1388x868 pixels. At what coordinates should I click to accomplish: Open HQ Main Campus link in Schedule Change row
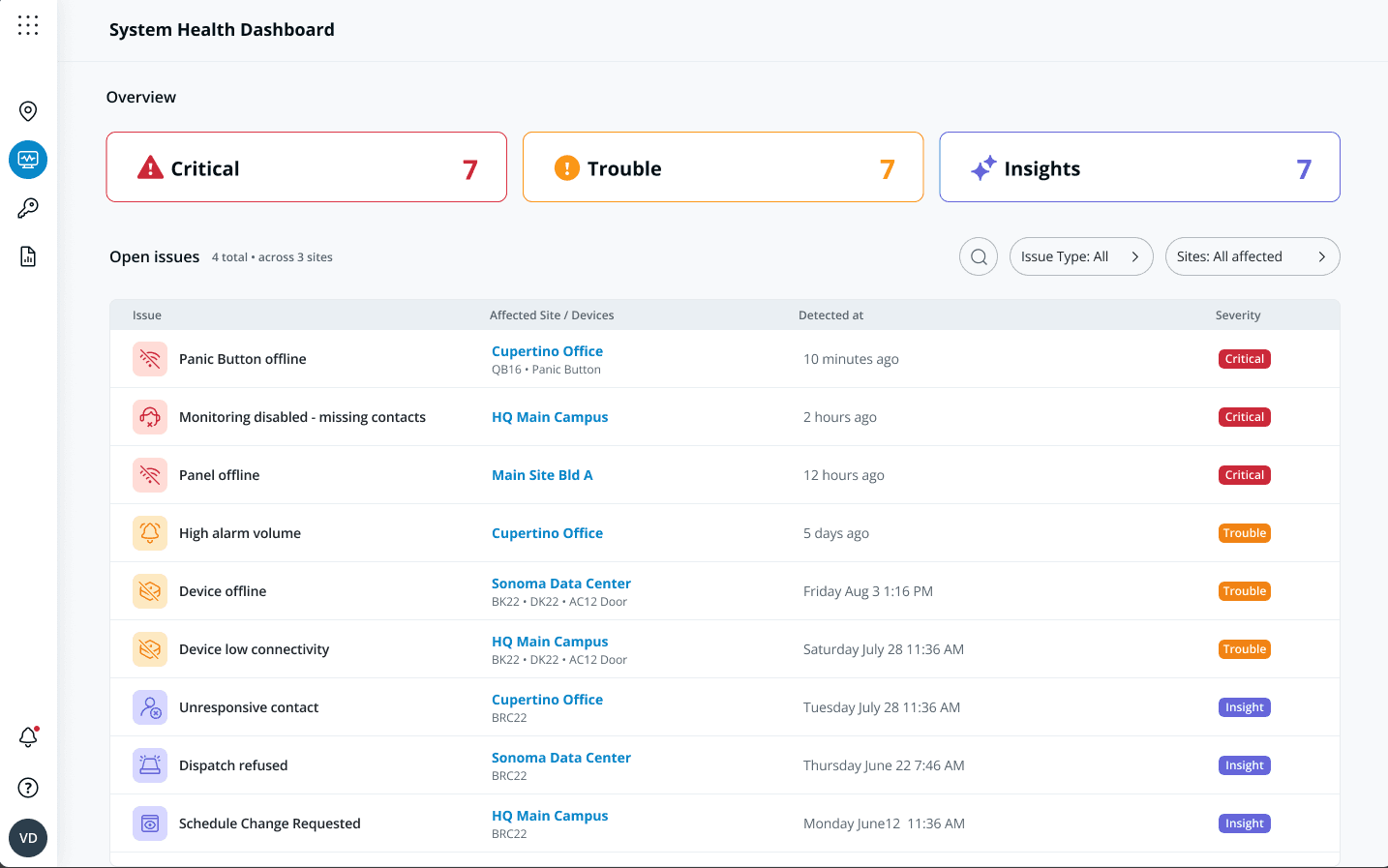tap(550, 816)
